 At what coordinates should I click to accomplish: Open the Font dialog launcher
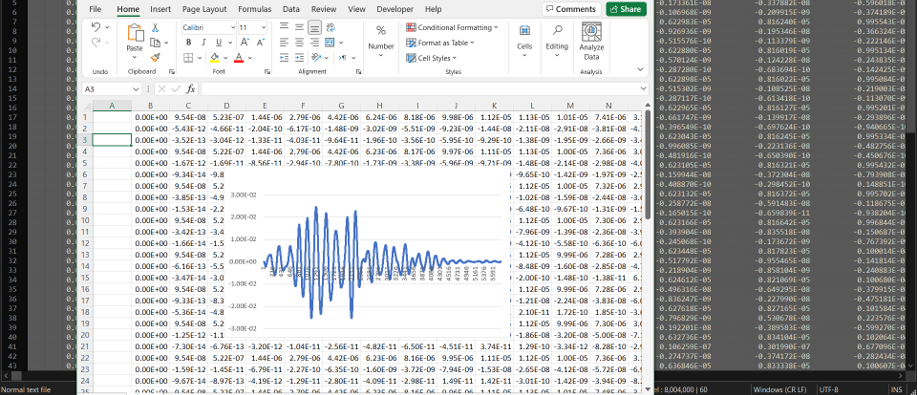pyautogui.click(x=267, y=71)
